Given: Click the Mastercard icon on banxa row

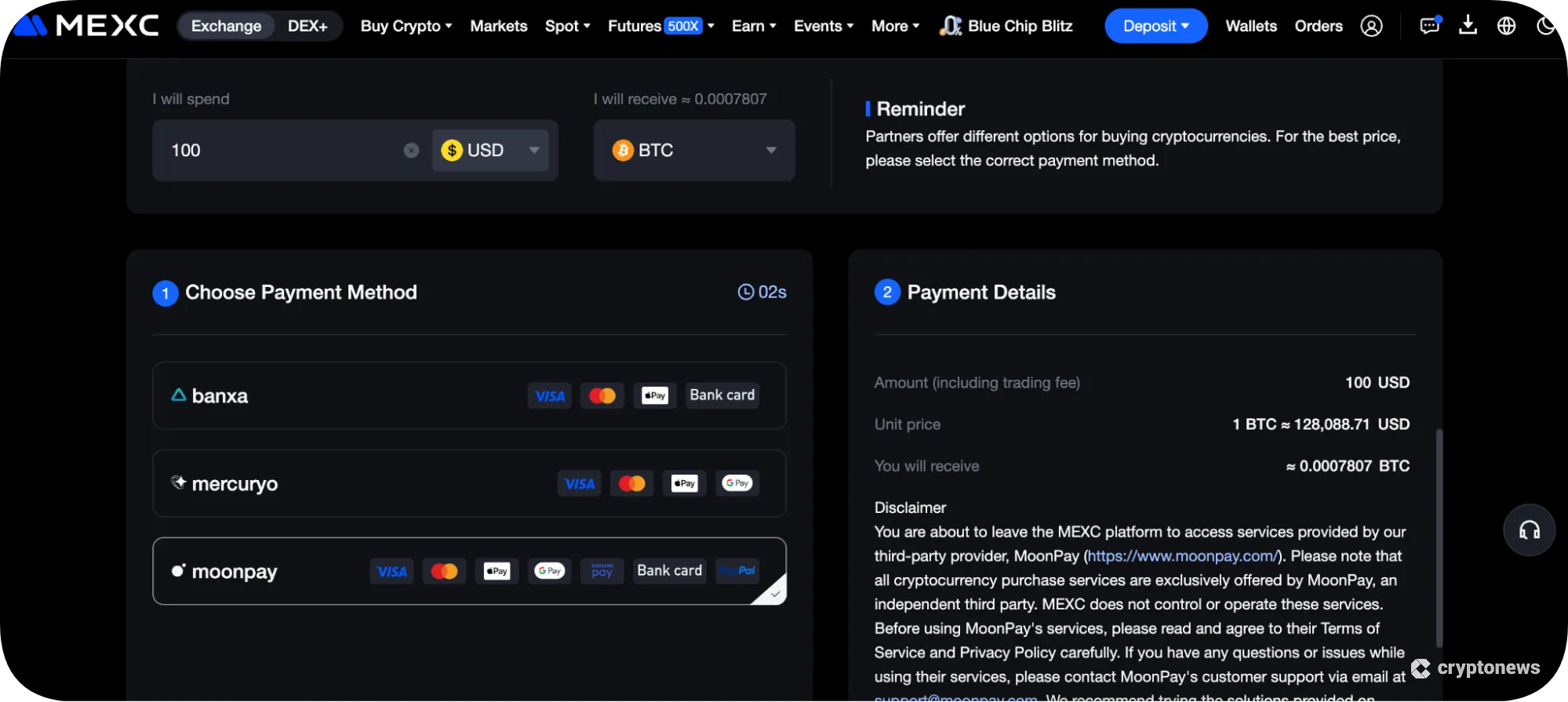Looking at the screenshot, I should 602,396.
